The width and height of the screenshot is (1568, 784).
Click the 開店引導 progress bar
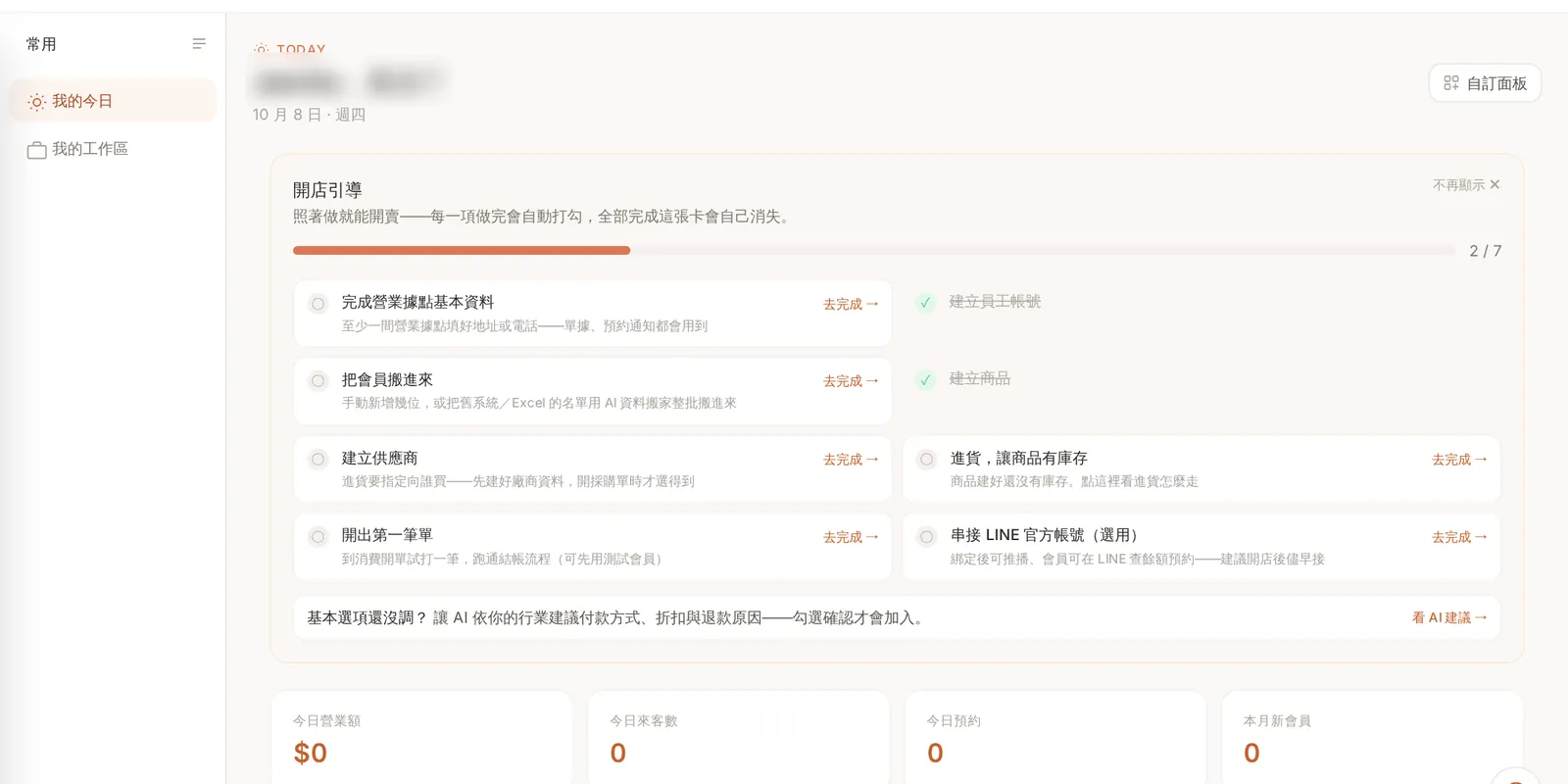coord(874,251)
